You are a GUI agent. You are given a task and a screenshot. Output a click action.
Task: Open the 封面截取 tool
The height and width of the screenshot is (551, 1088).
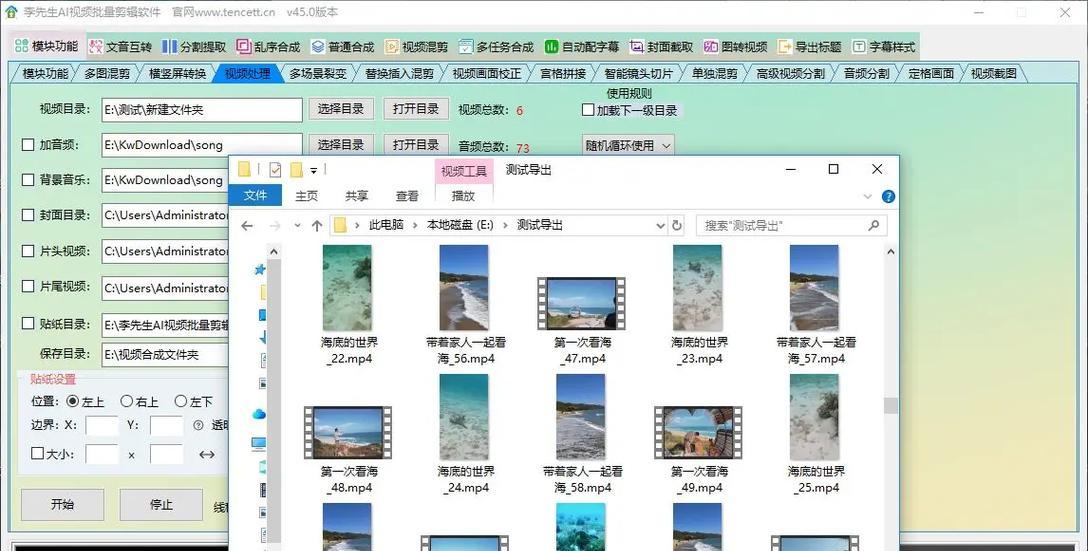tap(661, 46)
